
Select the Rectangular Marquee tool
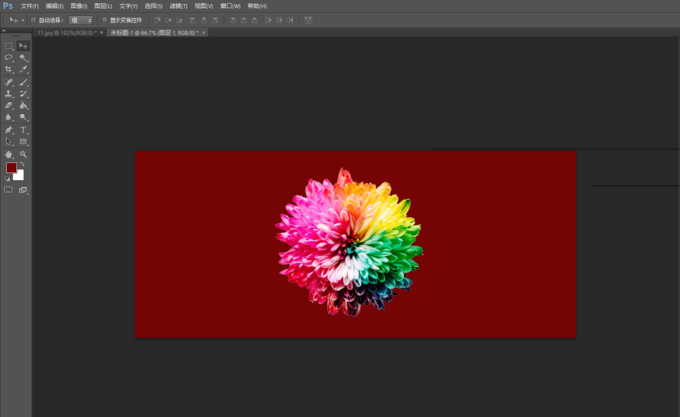click(9, 46)
